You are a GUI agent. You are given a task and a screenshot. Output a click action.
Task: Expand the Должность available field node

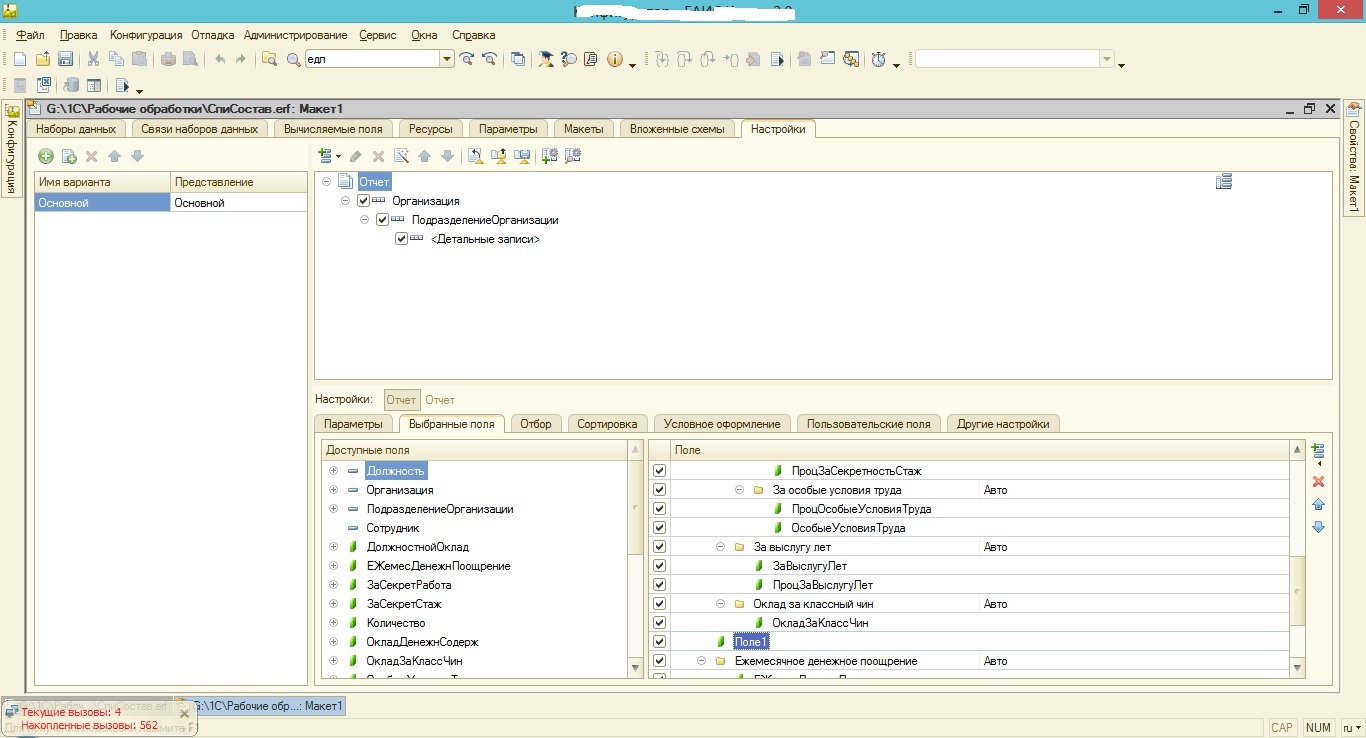[x=333, y=471]
